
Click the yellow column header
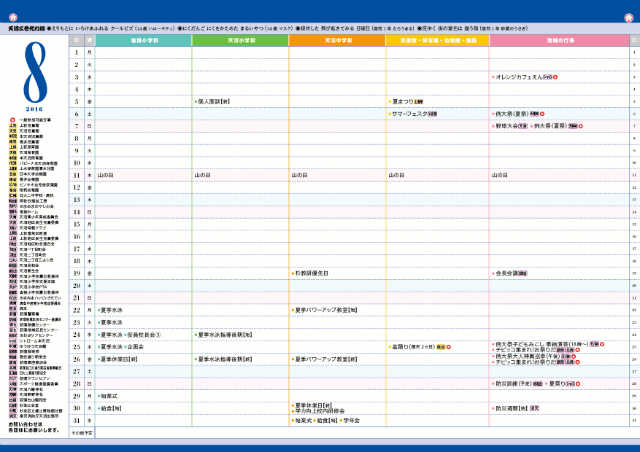coord(438,40)
